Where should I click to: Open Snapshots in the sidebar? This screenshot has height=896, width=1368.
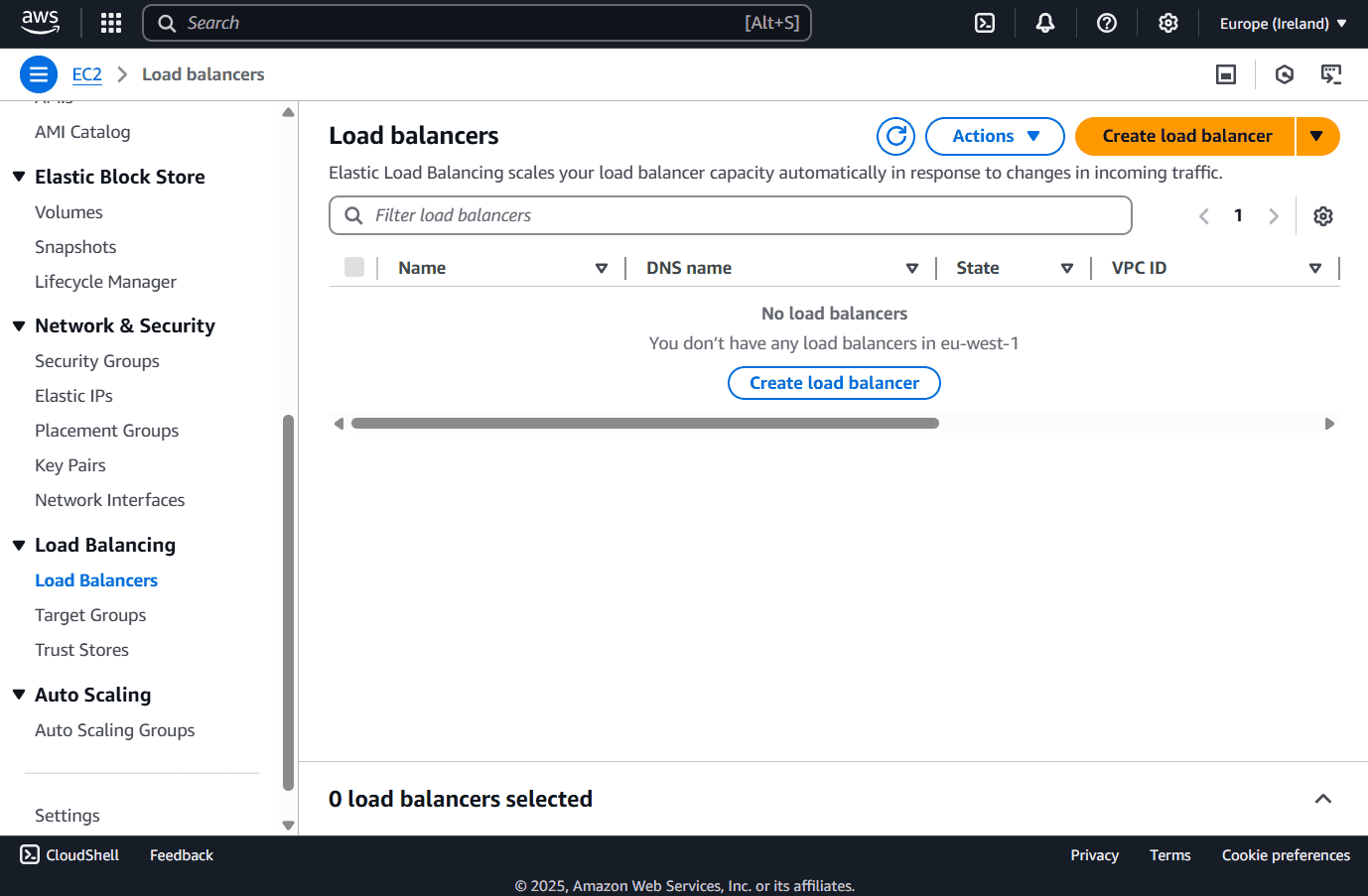click(x=75, y=247)
